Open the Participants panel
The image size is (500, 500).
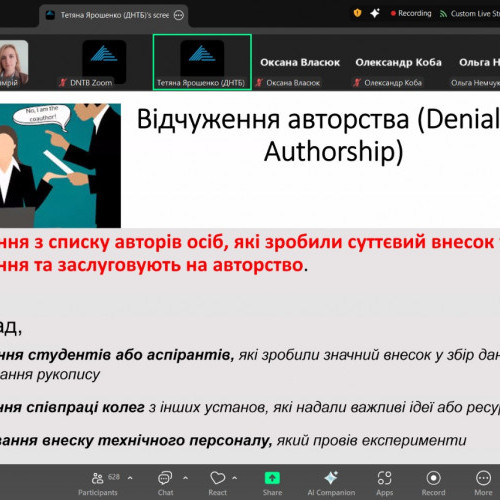point(98,483)
